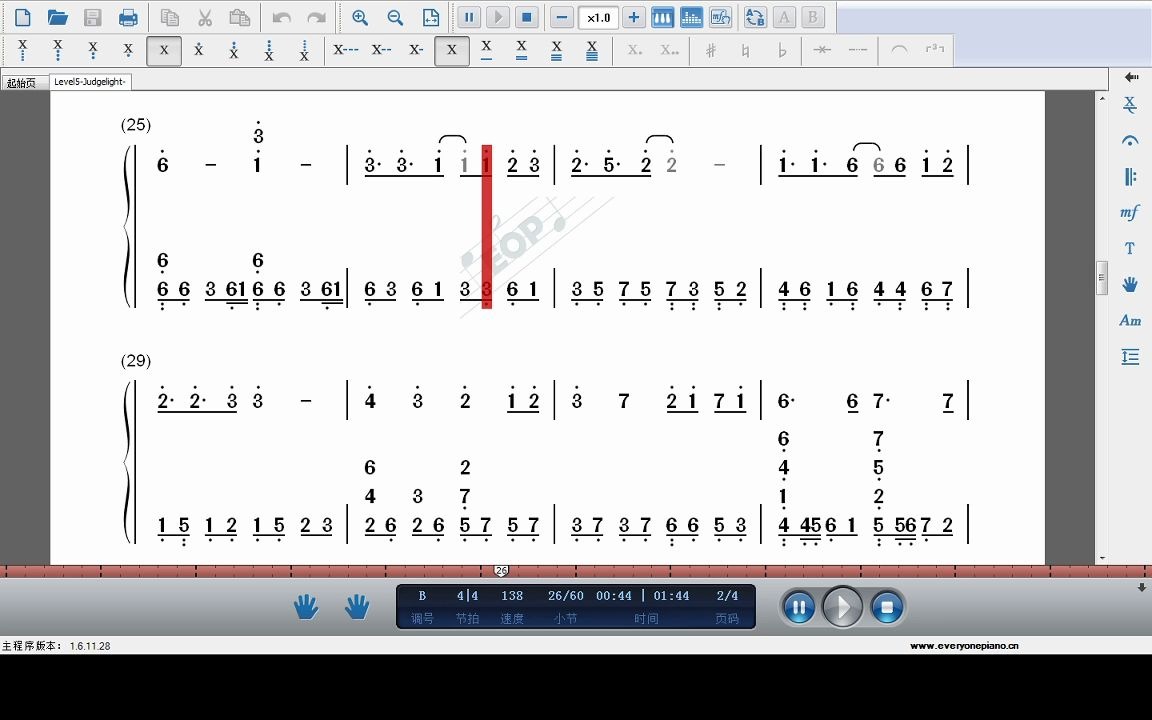Open the fermata symbol tool in the sidebar

(1130, 140)
